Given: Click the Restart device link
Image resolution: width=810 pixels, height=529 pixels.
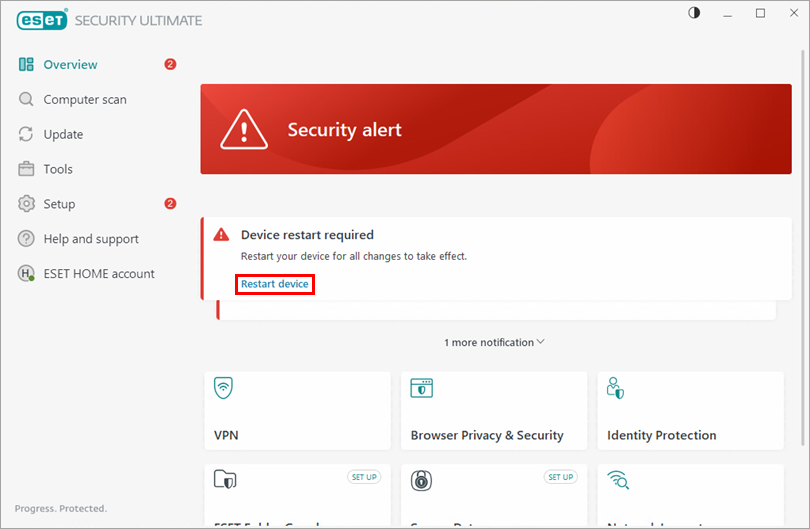Looking at the screenshot, I should [275, 284].
